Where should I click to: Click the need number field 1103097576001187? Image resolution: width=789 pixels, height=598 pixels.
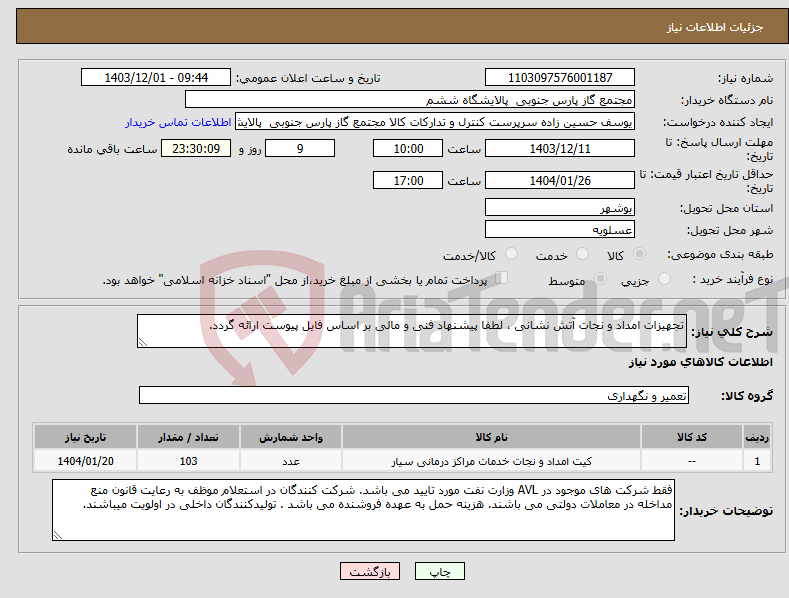[560, 78]
